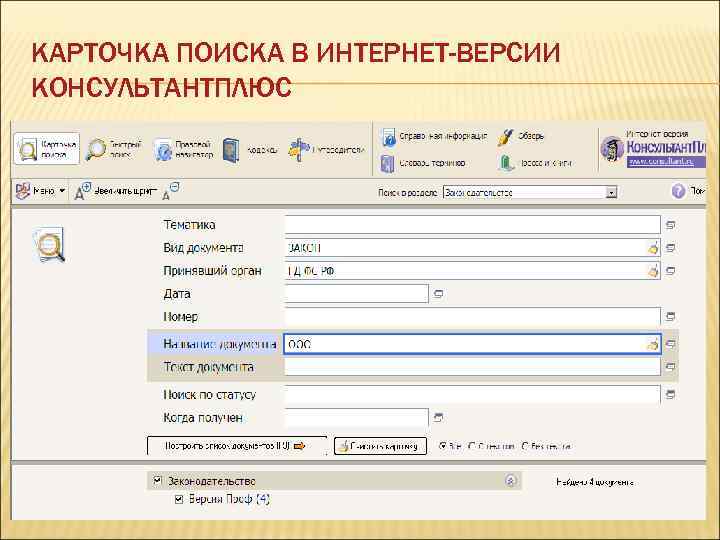Image resolution: width=720 pixels, height=540 pixels.
Task: Clear Название документа with broom icon
Action: (x=652, y=344)
